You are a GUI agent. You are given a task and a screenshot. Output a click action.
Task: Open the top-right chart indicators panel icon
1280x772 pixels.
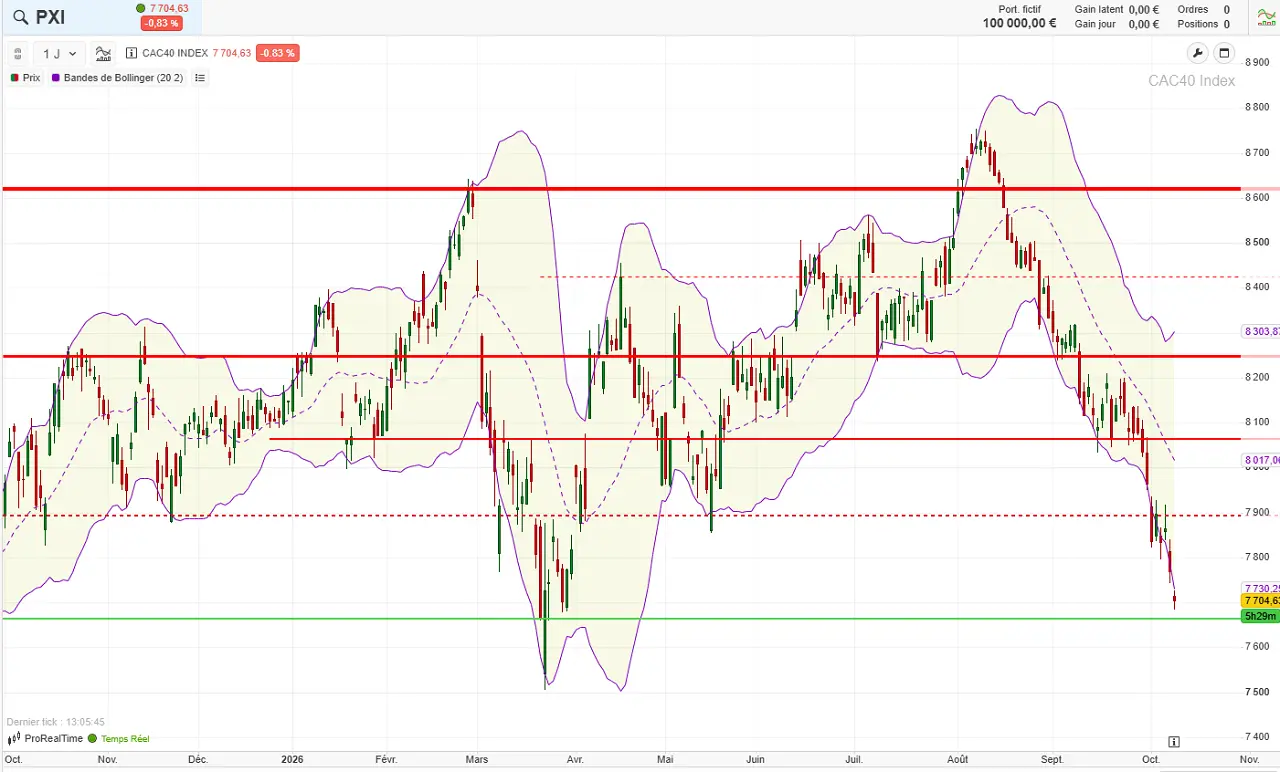pos(1267,17)
